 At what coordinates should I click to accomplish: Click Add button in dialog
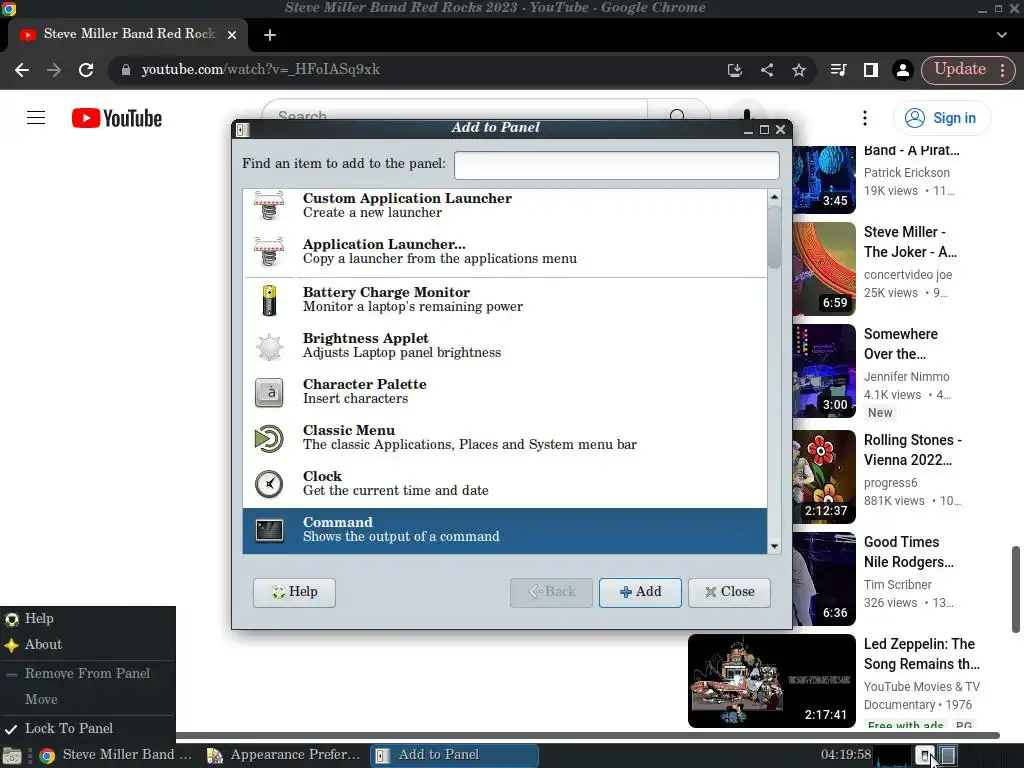[x=640, y=592]
